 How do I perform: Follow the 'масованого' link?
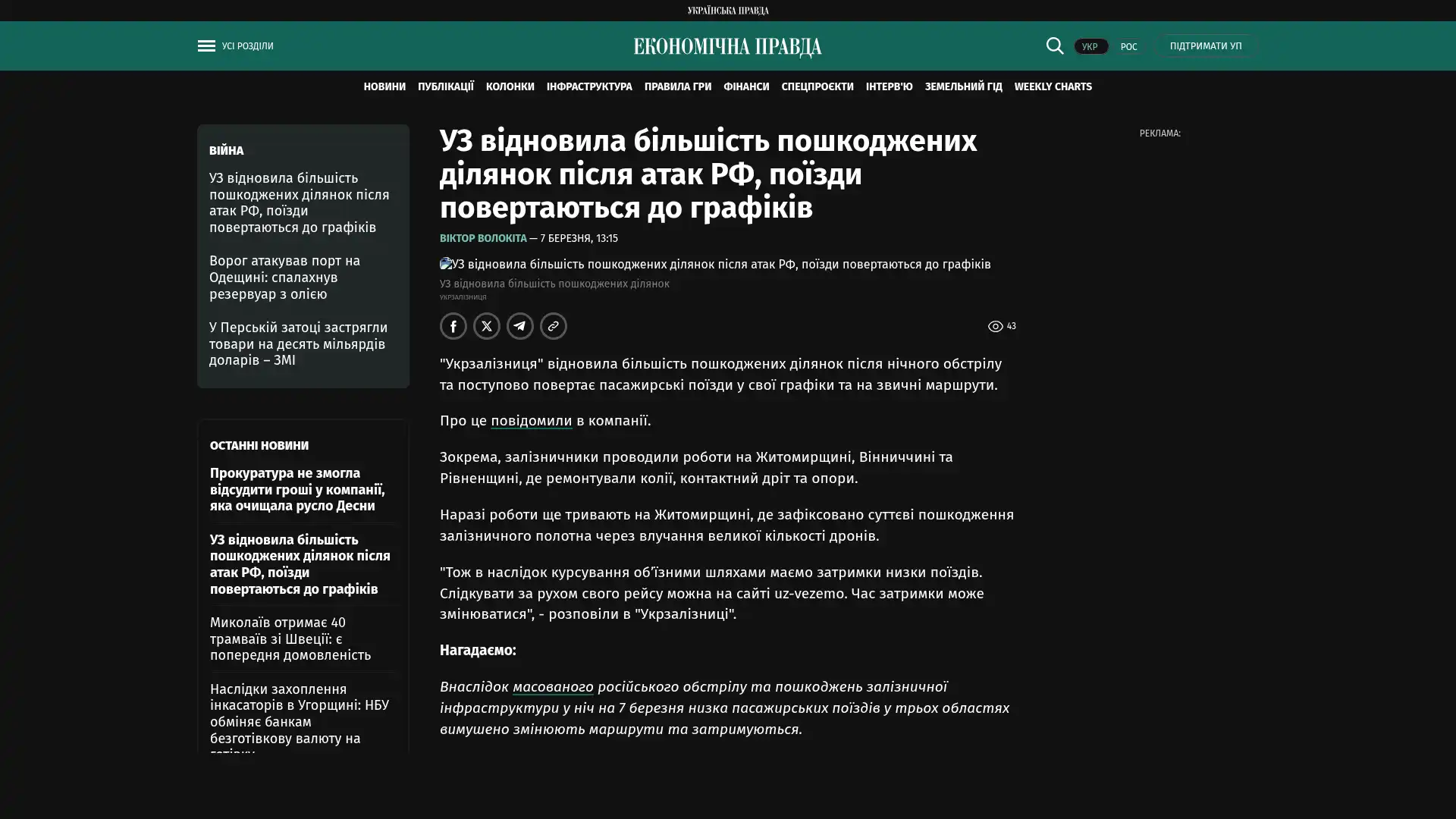pos(553,687)
